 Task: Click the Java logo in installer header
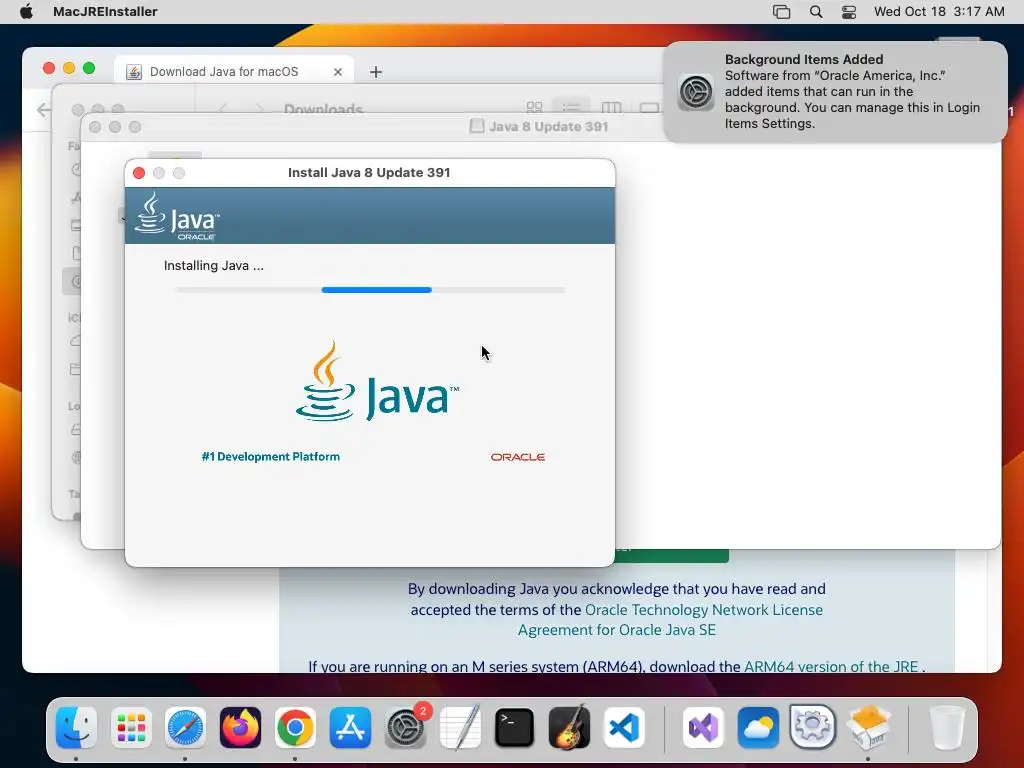click(x=177, y=216)
